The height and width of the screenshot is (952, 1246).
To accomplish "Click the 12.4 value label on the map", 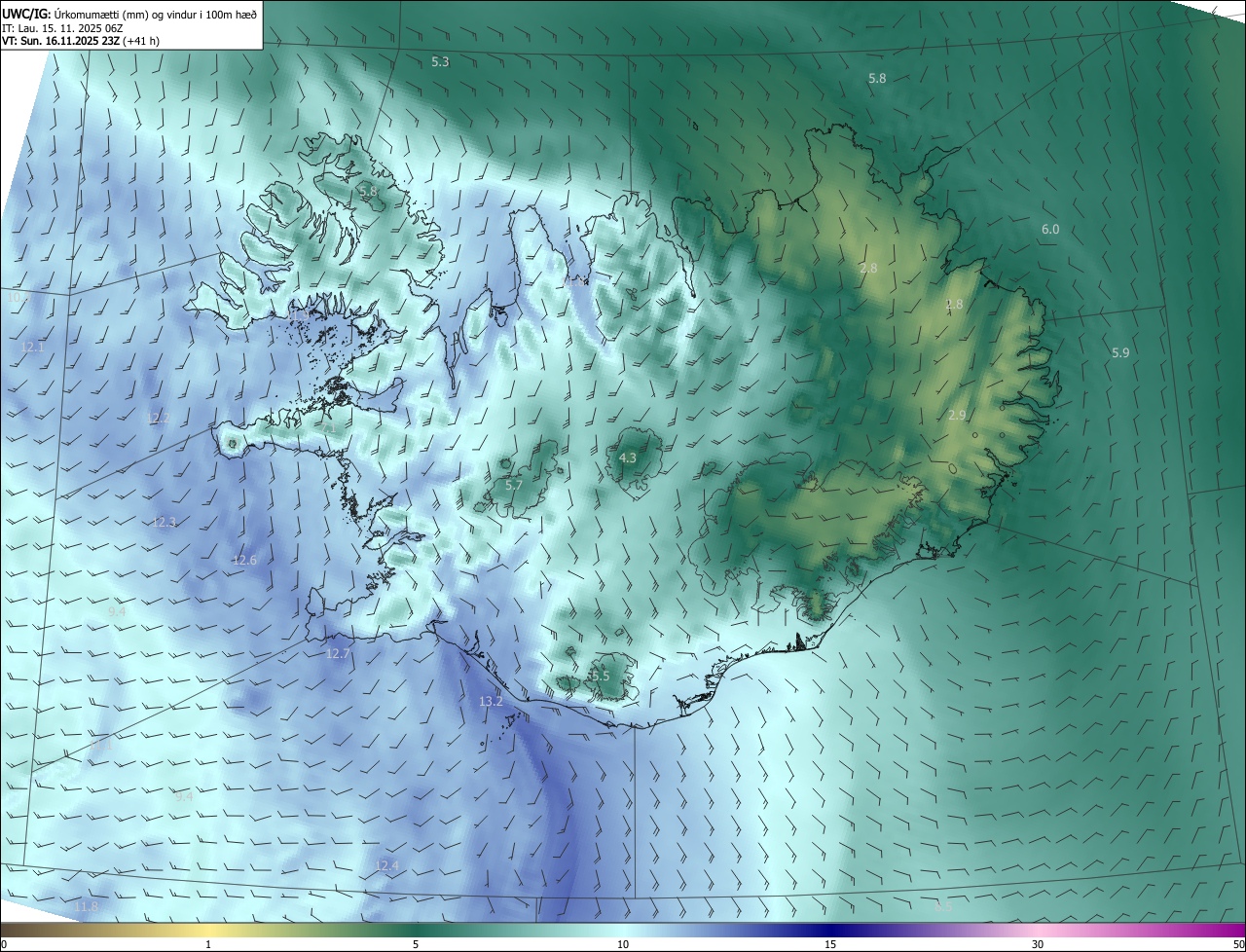I will pyautogui.click(x=387, y=865).
